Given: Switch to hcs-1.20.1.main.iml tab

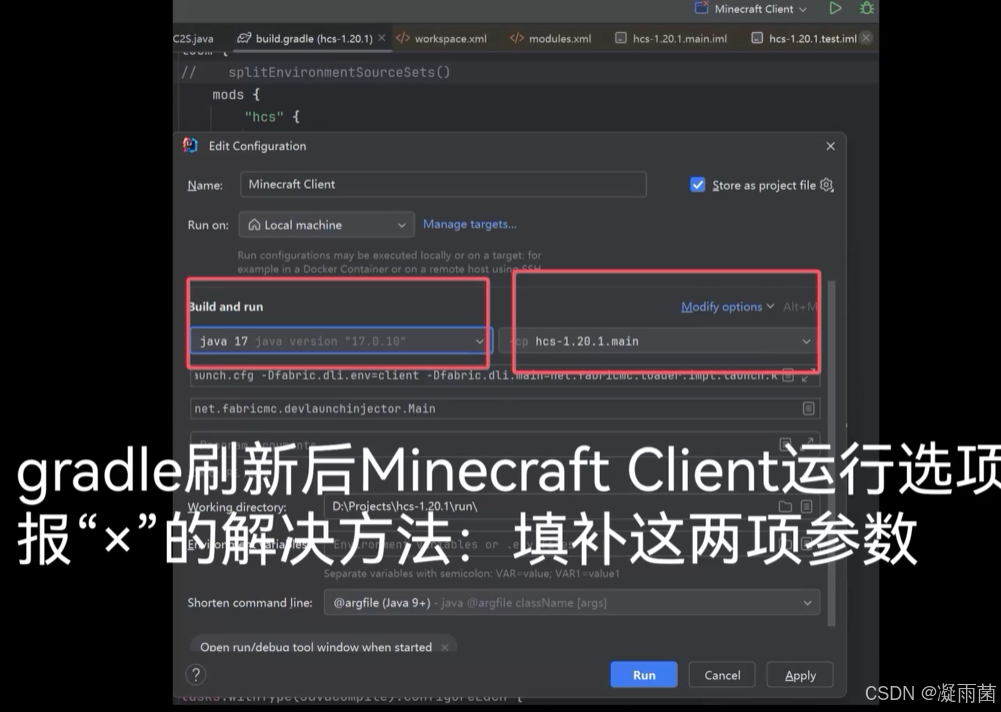Looking at the screenshot, I should [671, 38].
